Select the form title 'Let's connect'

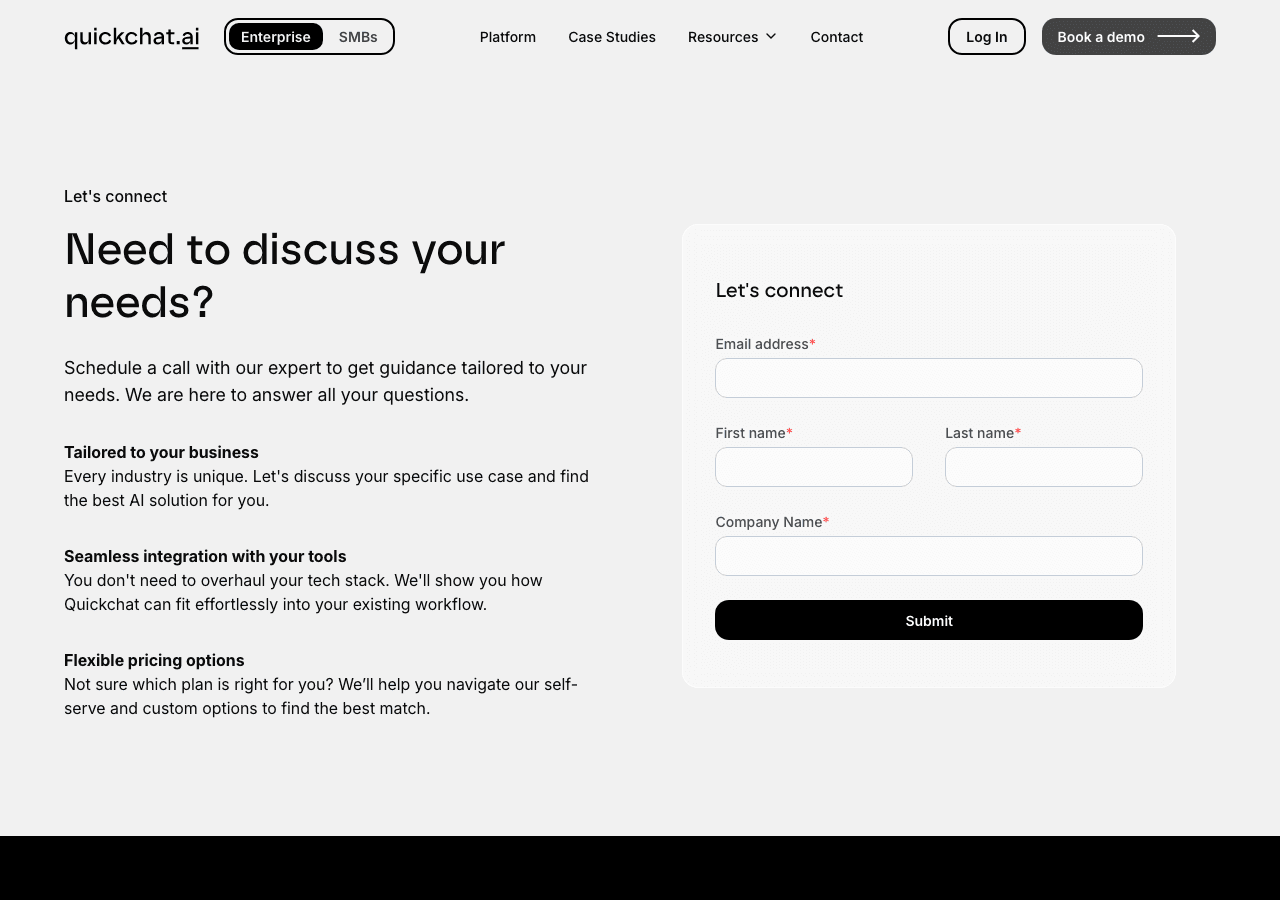[x=779, y=290]
